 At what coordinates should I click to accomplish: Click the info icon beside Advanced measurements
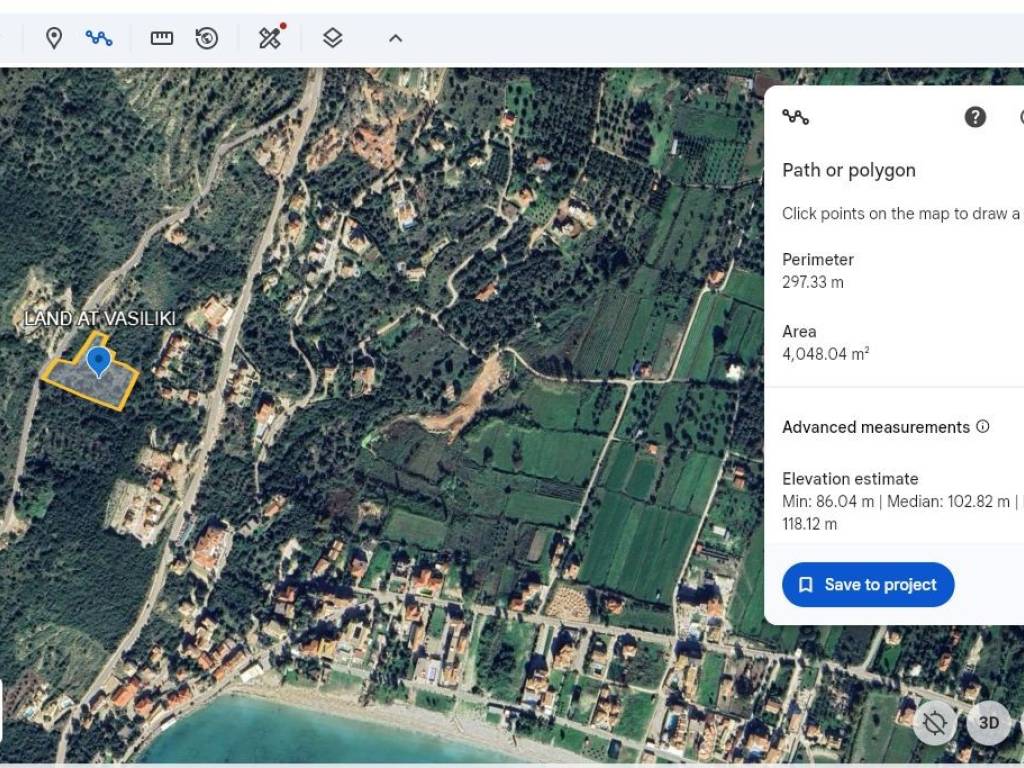point(983,427)
